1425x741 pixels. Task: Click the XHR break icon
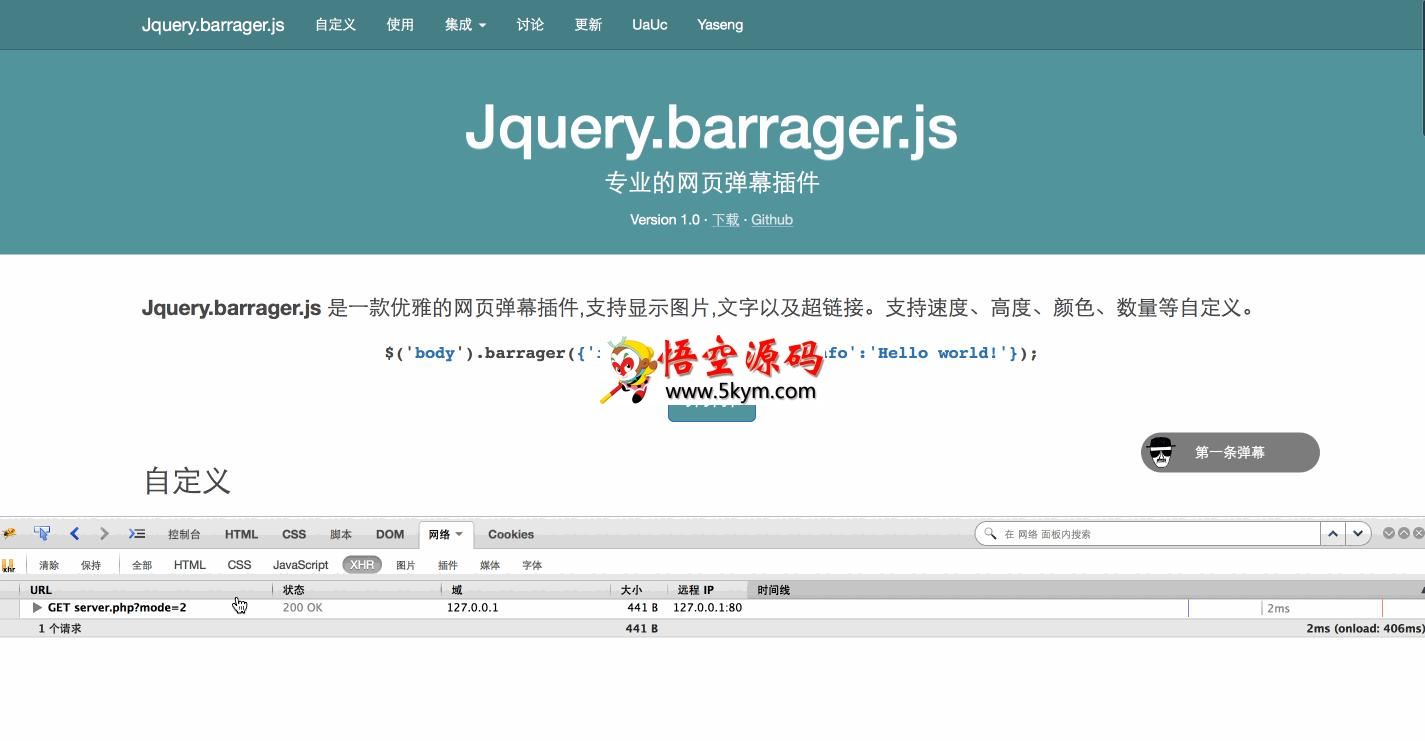(x=8, y=565)
